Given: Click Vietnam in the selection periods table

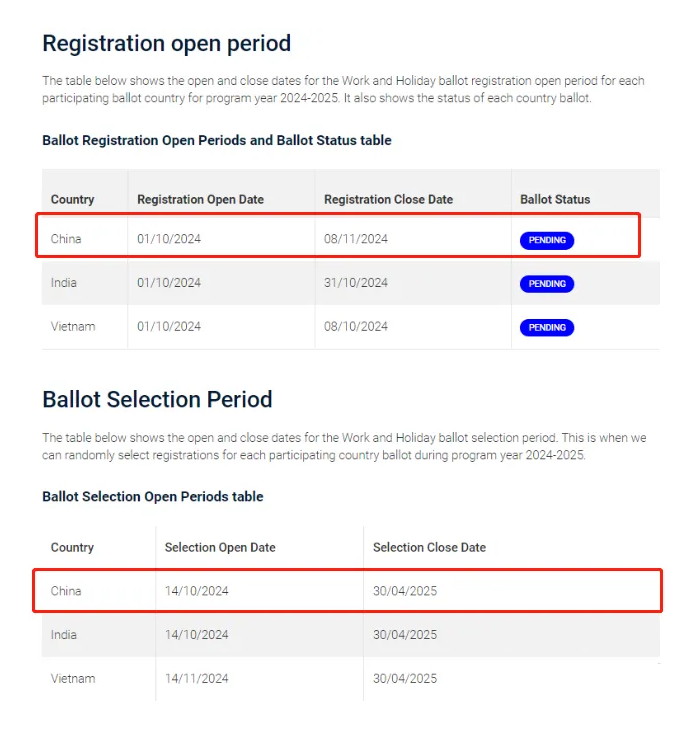Looking at the screenshot, I should click(x=73, y=678).
